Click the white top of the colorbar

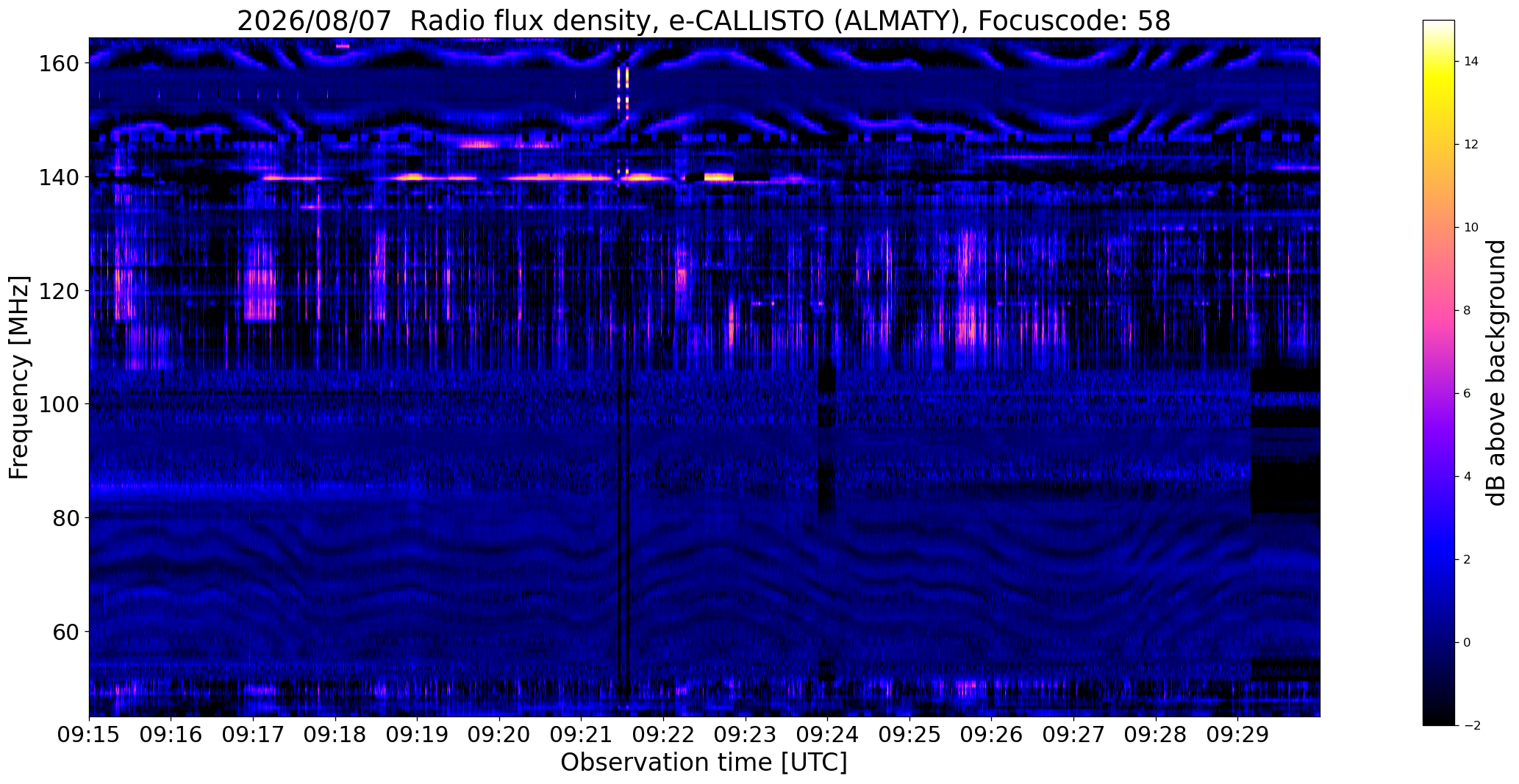[1438, 26]
